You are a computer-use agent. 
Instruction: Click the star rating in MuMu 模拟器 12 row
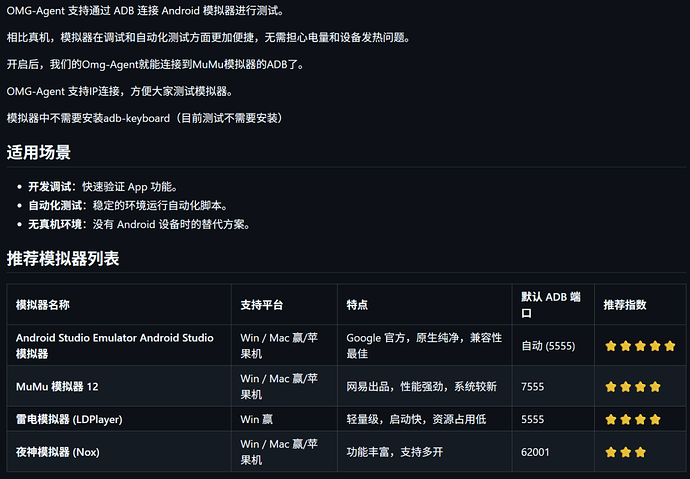(633, 386)
